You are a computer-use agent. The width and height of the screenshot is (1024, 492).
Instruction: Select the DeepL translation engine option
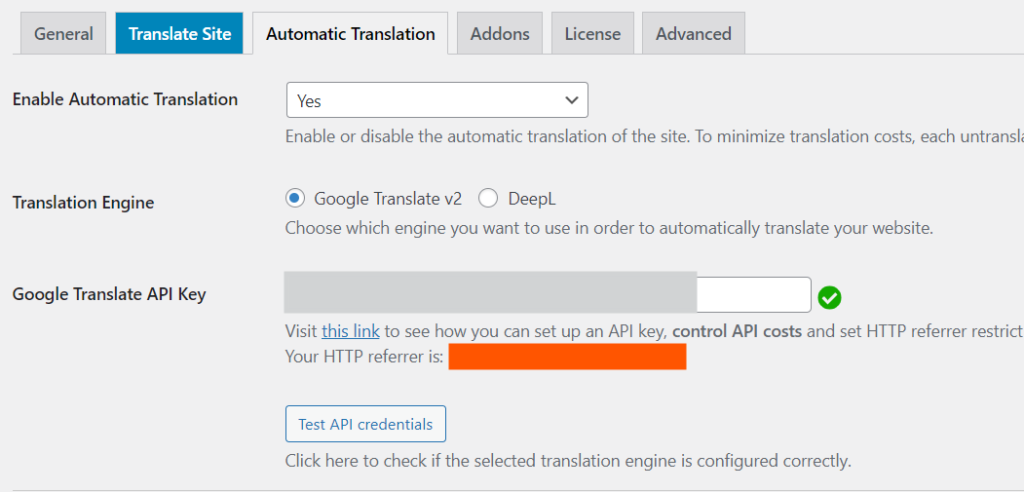click(x=488, y=198)
